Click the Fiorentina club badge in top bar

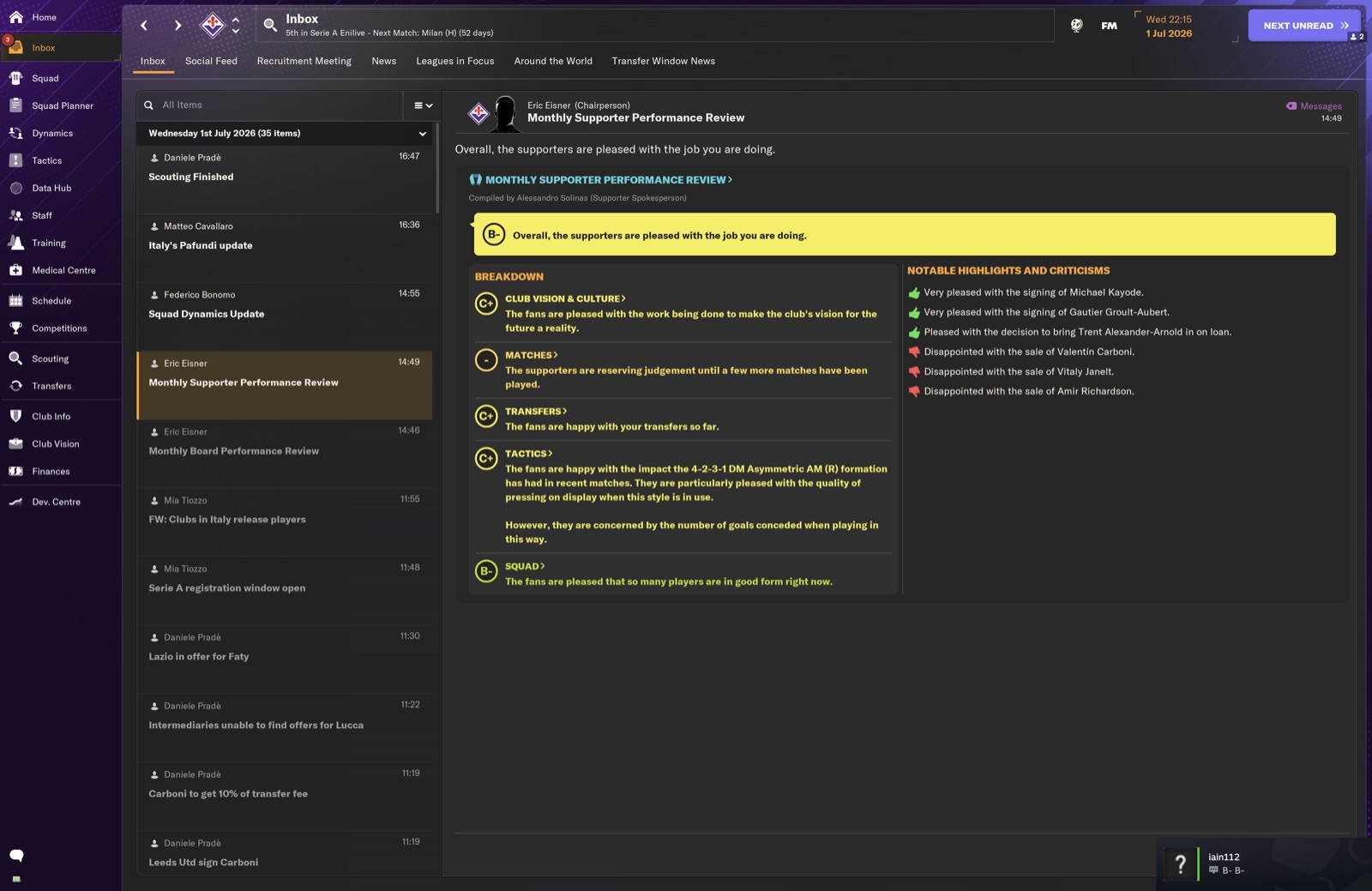pyautogui.click(x=212, y=25)
